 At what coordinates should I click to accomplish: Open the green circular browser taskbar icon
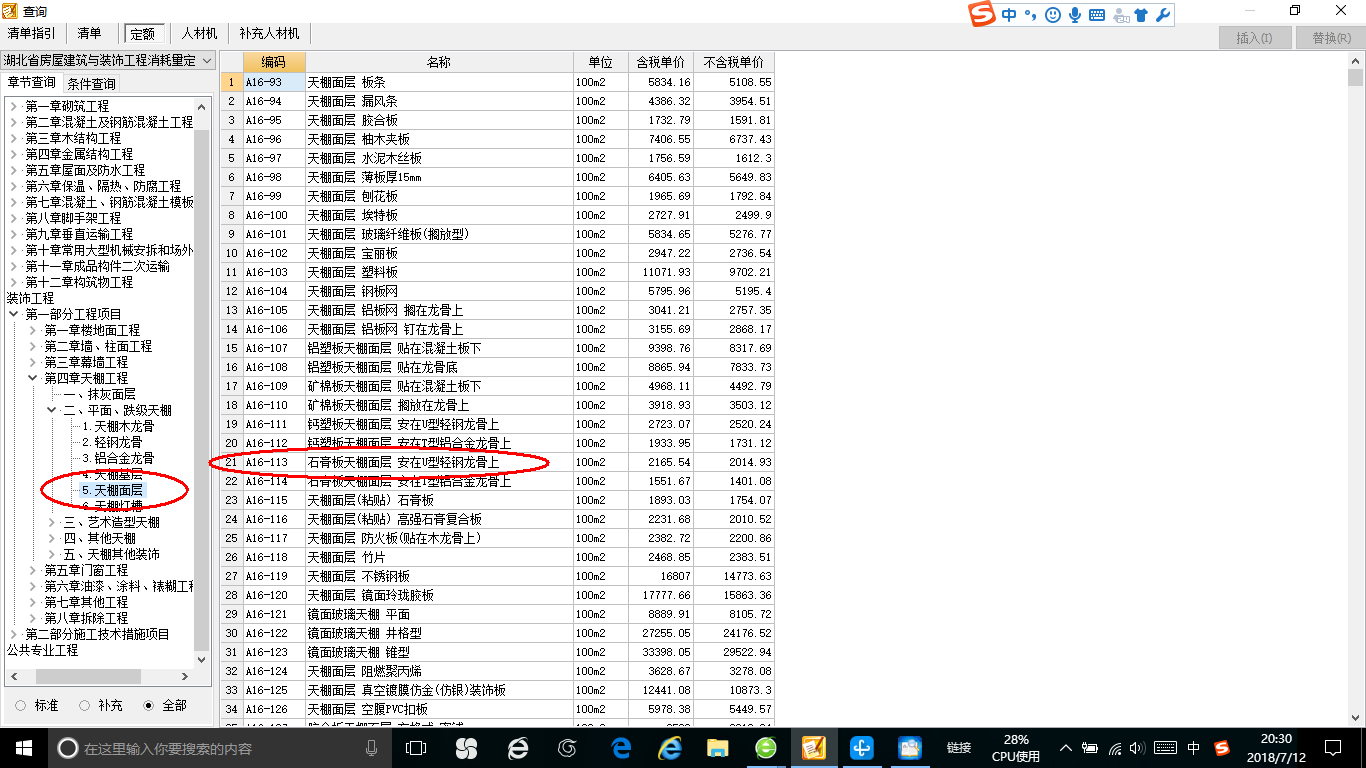click(x=765, y=748)
